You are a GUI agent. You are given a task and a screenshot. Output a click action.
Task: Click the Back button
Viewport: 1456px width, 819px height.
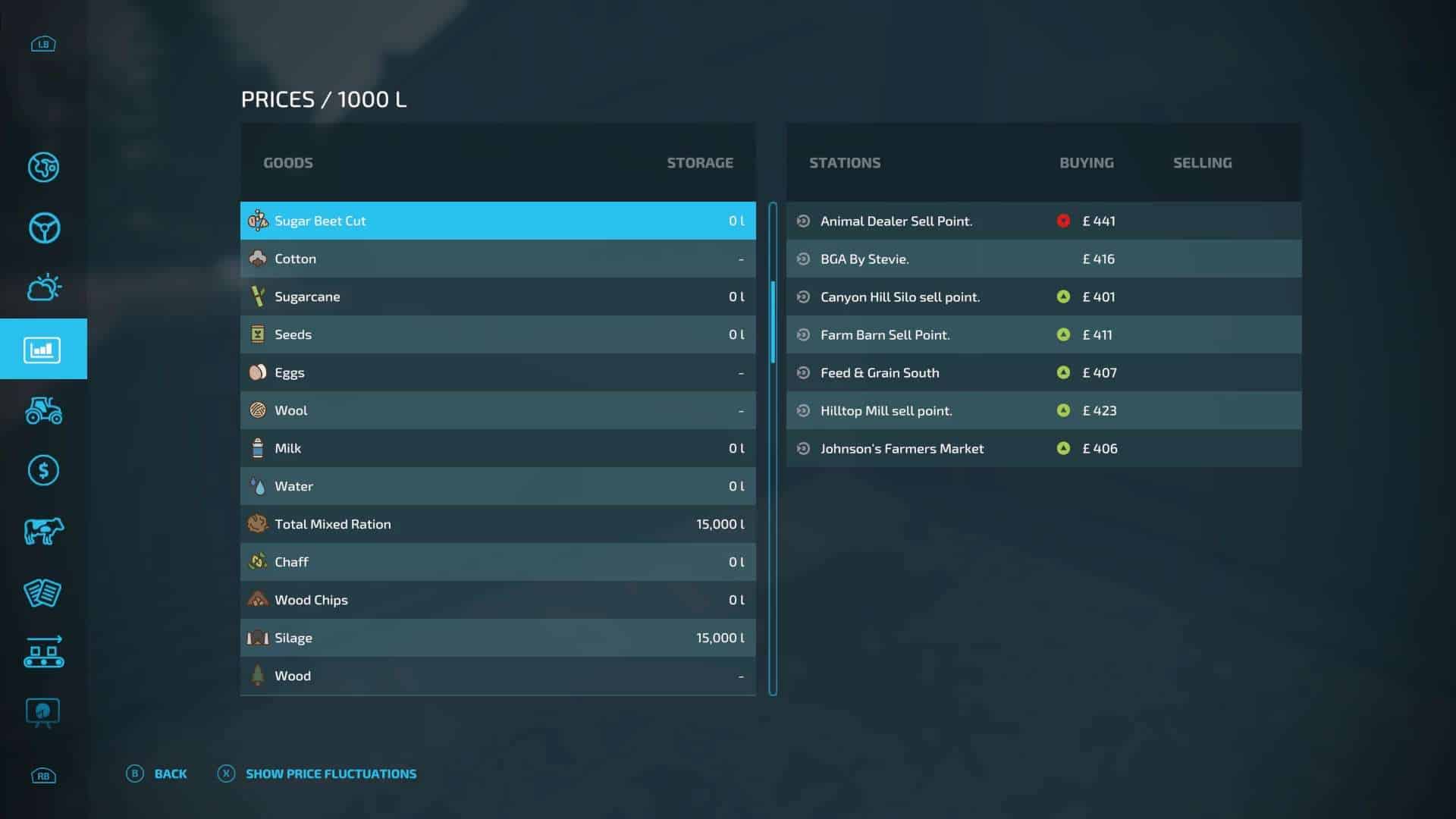158,773
